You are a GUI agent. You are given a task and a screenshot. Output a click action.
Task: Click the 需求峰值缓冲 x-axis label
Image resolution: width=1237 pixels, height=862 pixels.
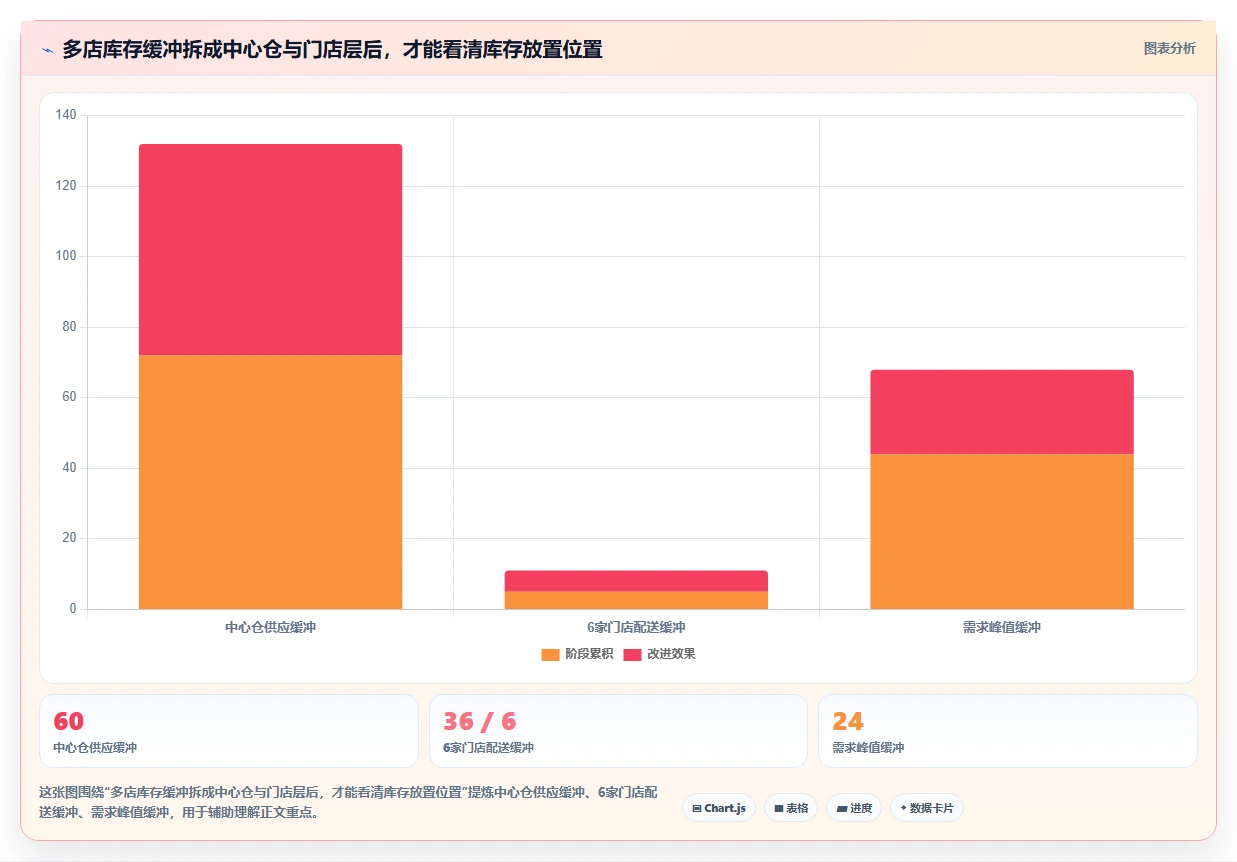click(x=1002, y=628)
